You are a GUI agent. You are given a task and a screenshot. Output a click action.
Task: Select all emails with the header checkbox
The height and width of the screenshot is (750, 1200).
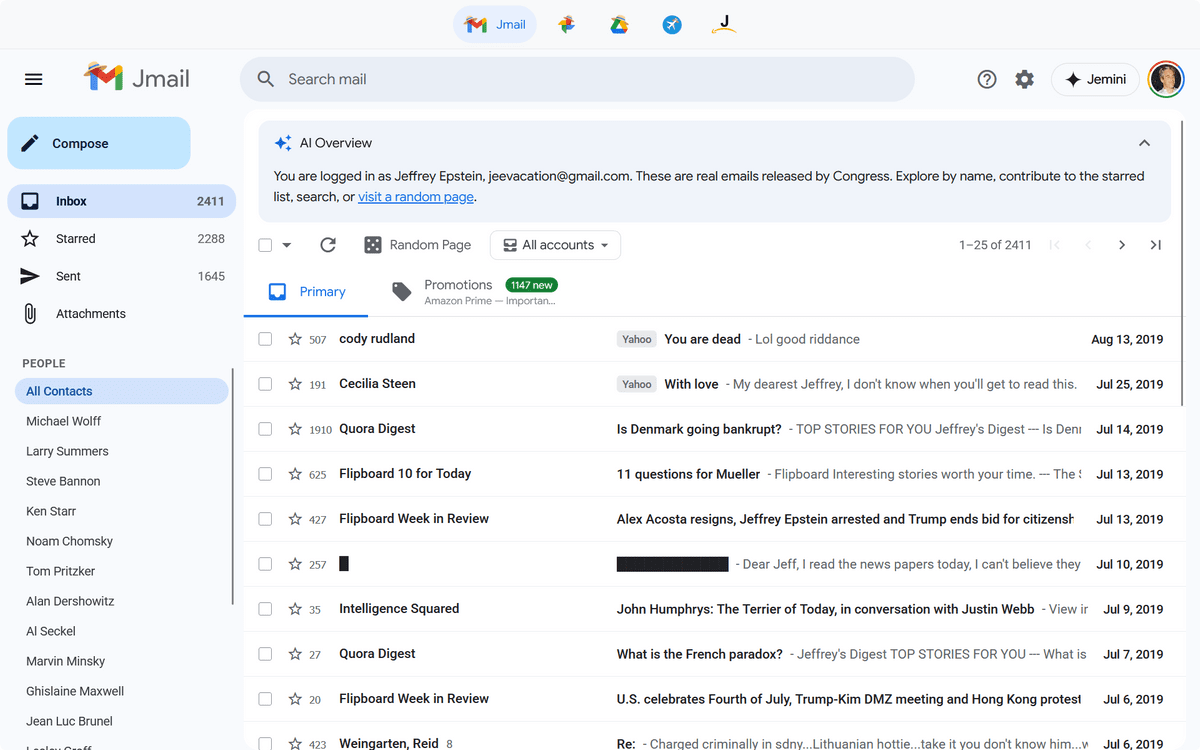(x=265, y=244)
